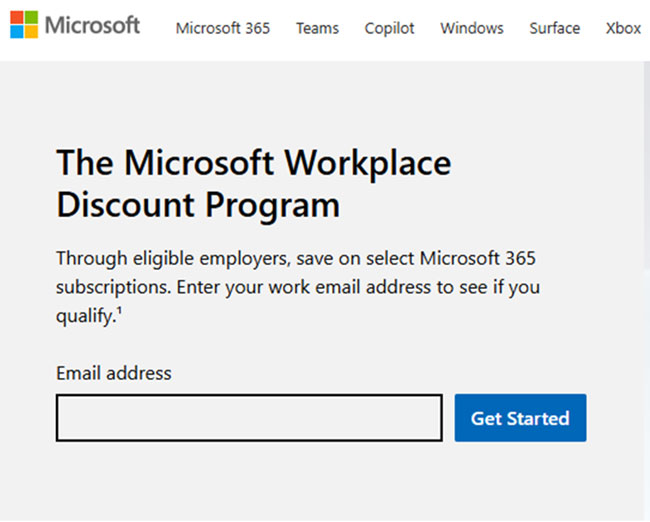
Task: Select Copilot in the navigation bar
Action: [x=390, y=28]
